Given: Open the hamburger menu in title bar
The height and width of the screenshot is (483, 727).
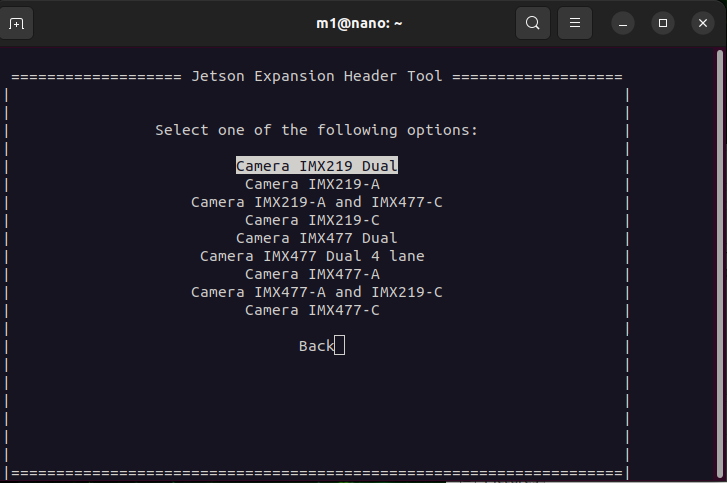Looking at the screenshot, I should tap(574, 22).
